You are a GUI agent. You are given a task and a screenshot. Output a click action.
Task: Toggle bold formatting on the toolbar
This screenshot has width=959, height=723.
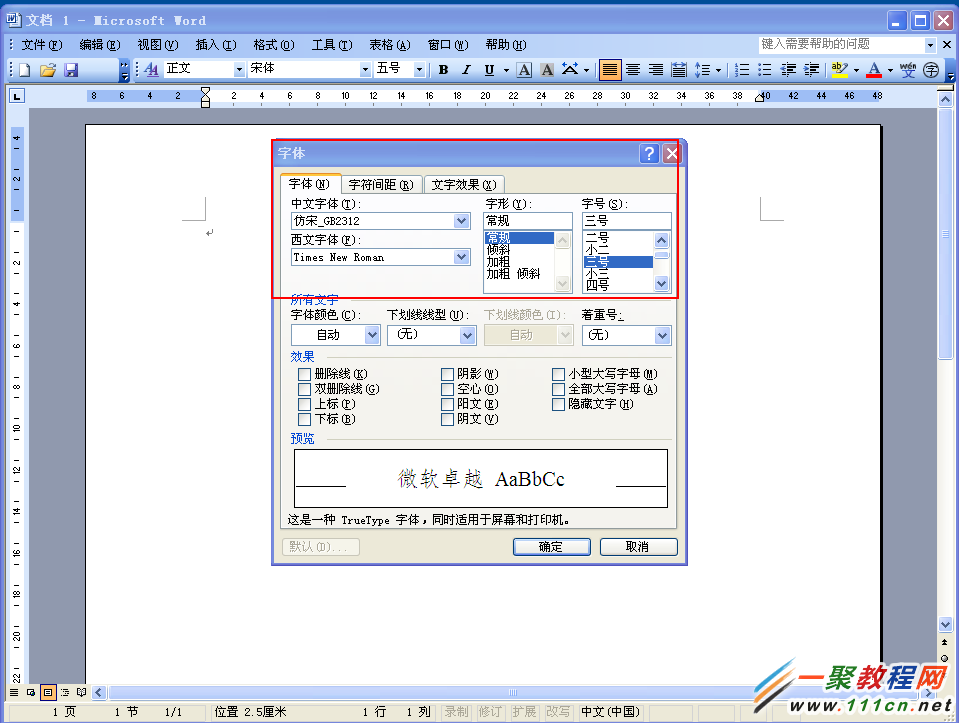click(x=443, y=69)
